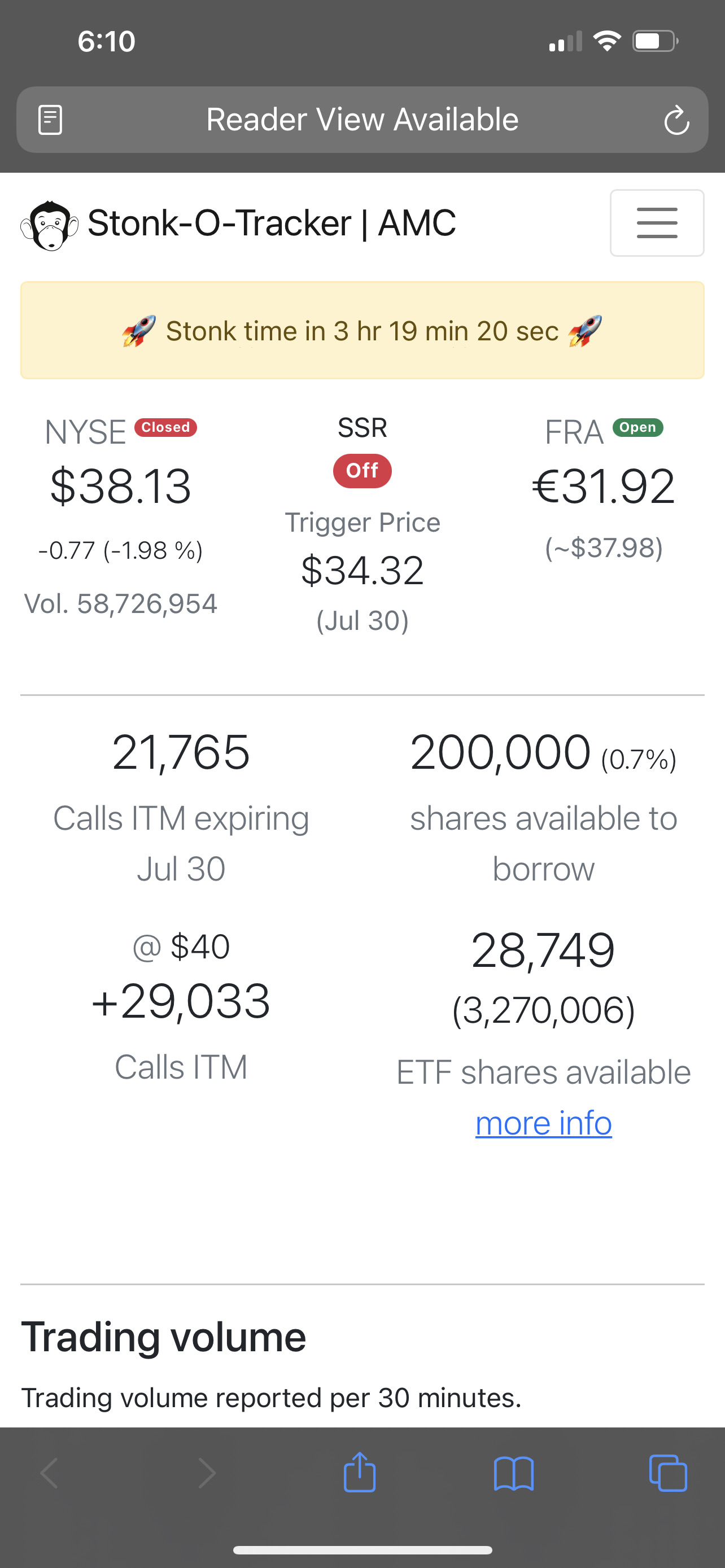The image size is (725, 1568).
Task: Show open tabs overview icon
Action: point(668,1474)
